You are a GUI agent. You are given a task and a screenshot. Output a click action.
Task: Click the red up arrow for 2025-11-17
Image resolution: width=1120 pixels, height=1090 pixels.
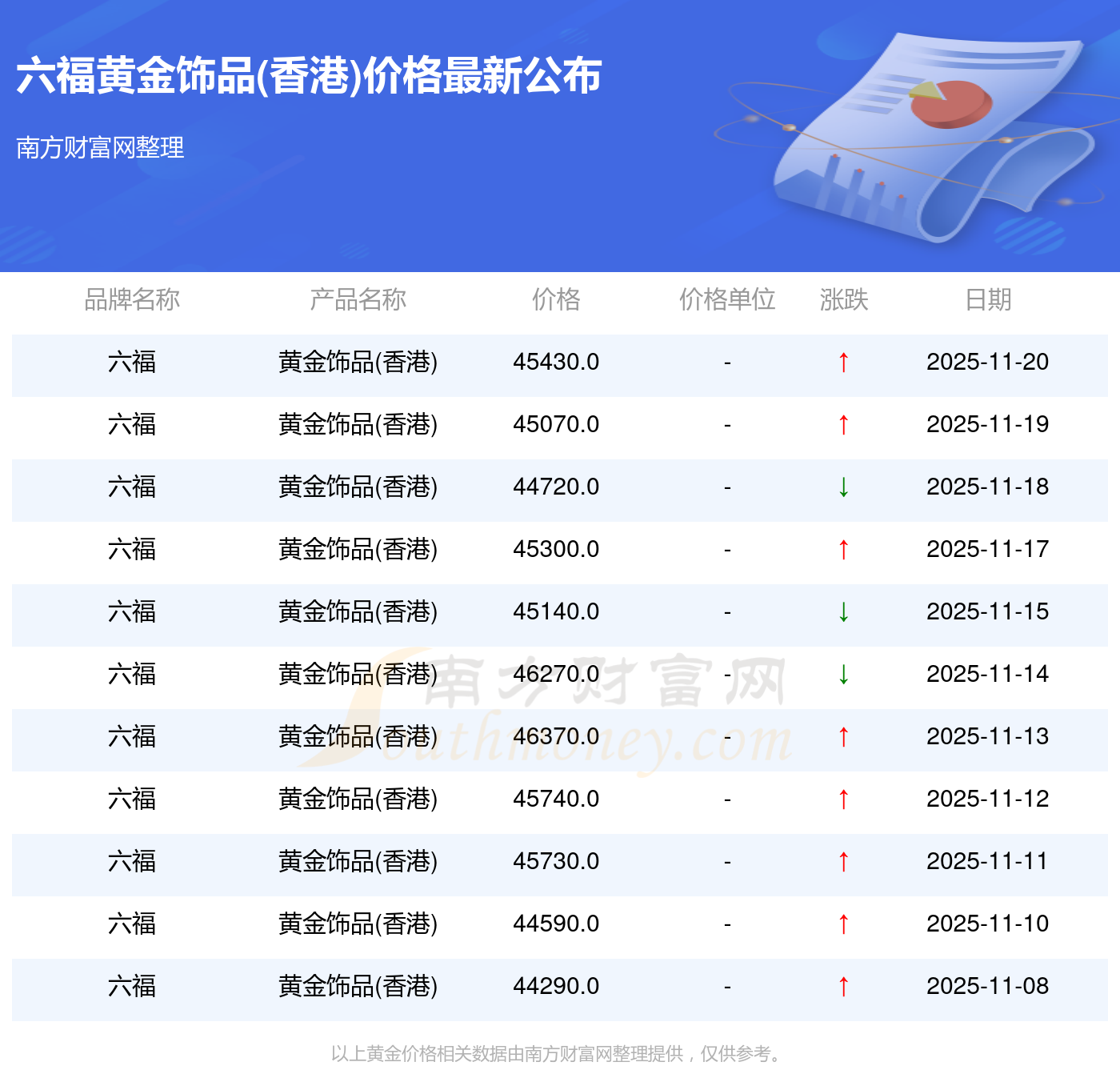coord(843,550)
